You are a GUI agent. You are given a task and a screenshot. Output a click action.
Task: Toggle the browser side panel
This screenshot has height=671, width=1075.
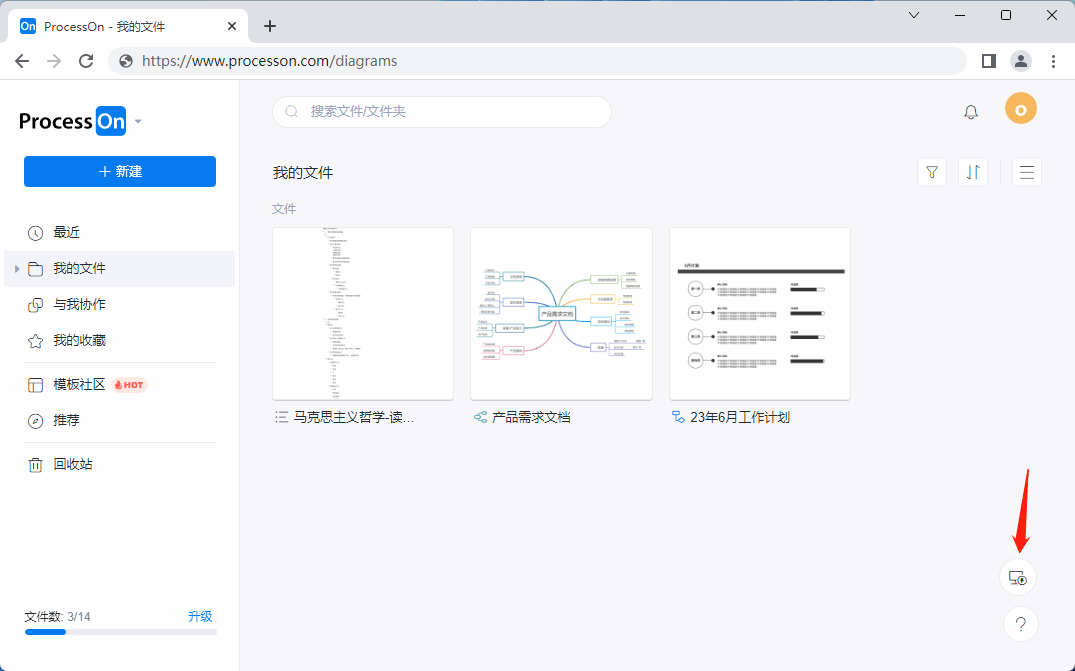coord(989,61)
